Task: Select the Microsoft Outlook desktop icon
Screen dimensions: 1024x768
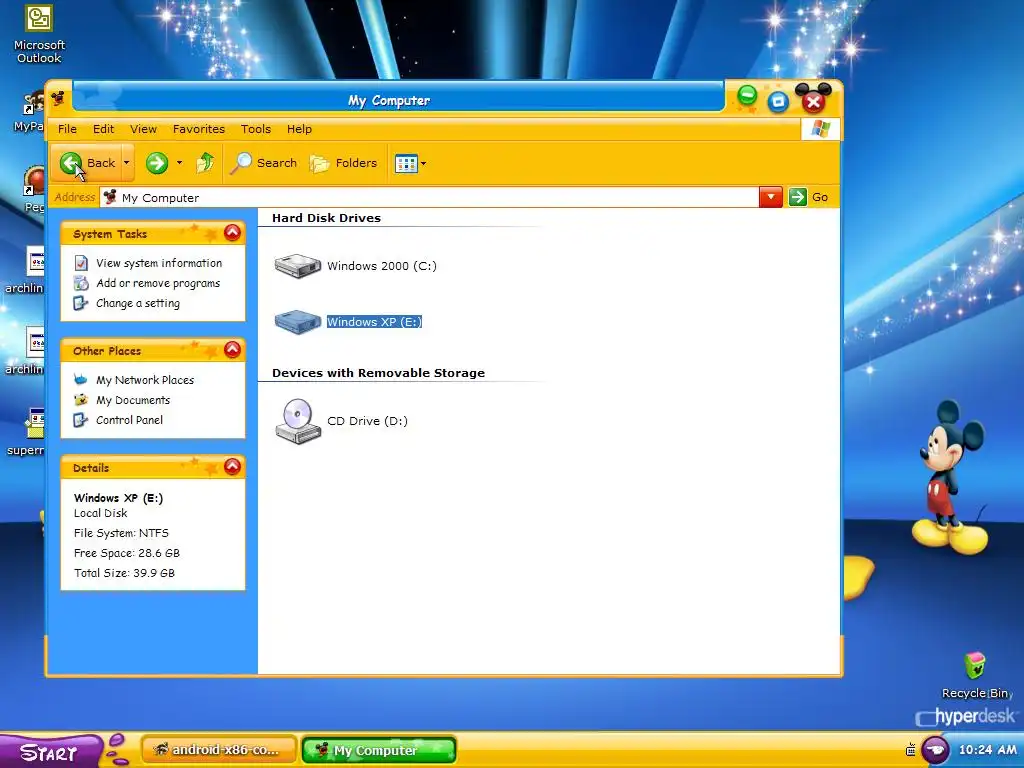Action: coord(39,34)
